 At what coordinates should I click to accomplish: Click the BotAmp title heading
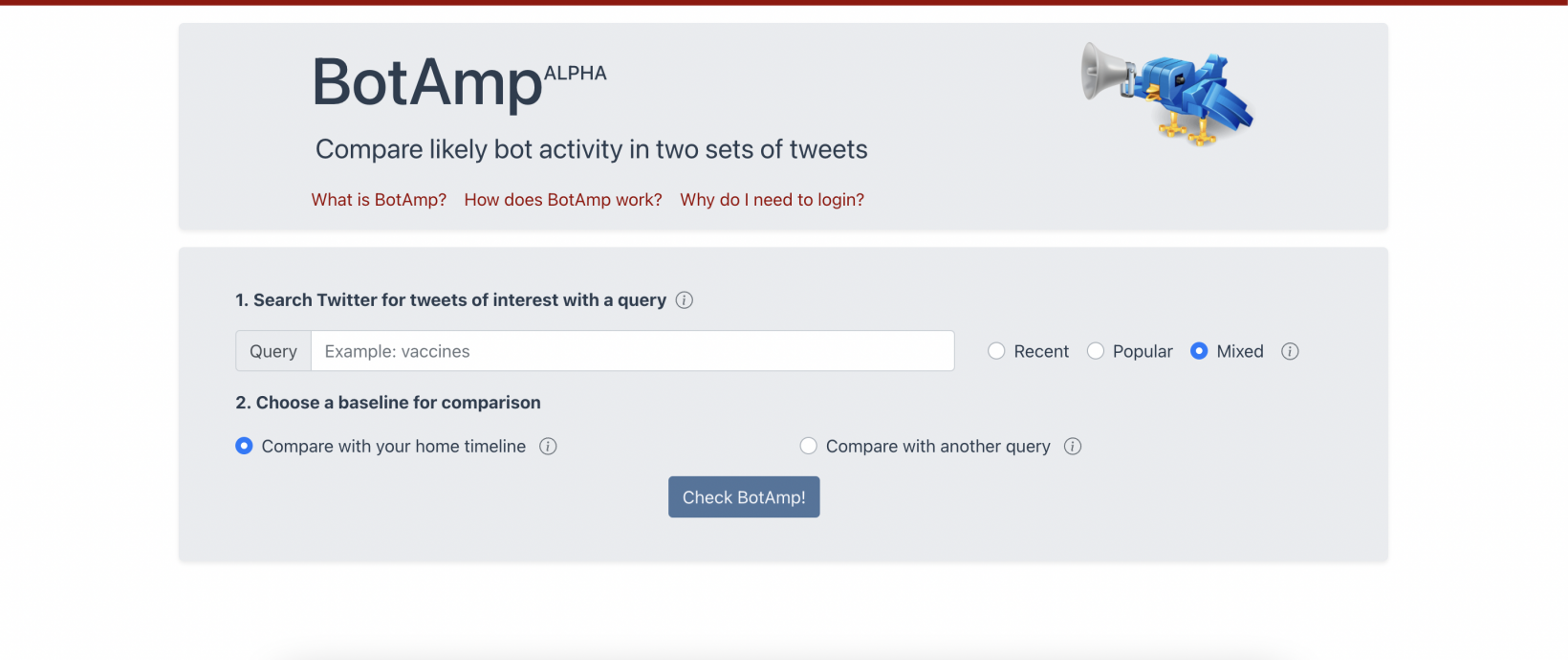(425, 82)
